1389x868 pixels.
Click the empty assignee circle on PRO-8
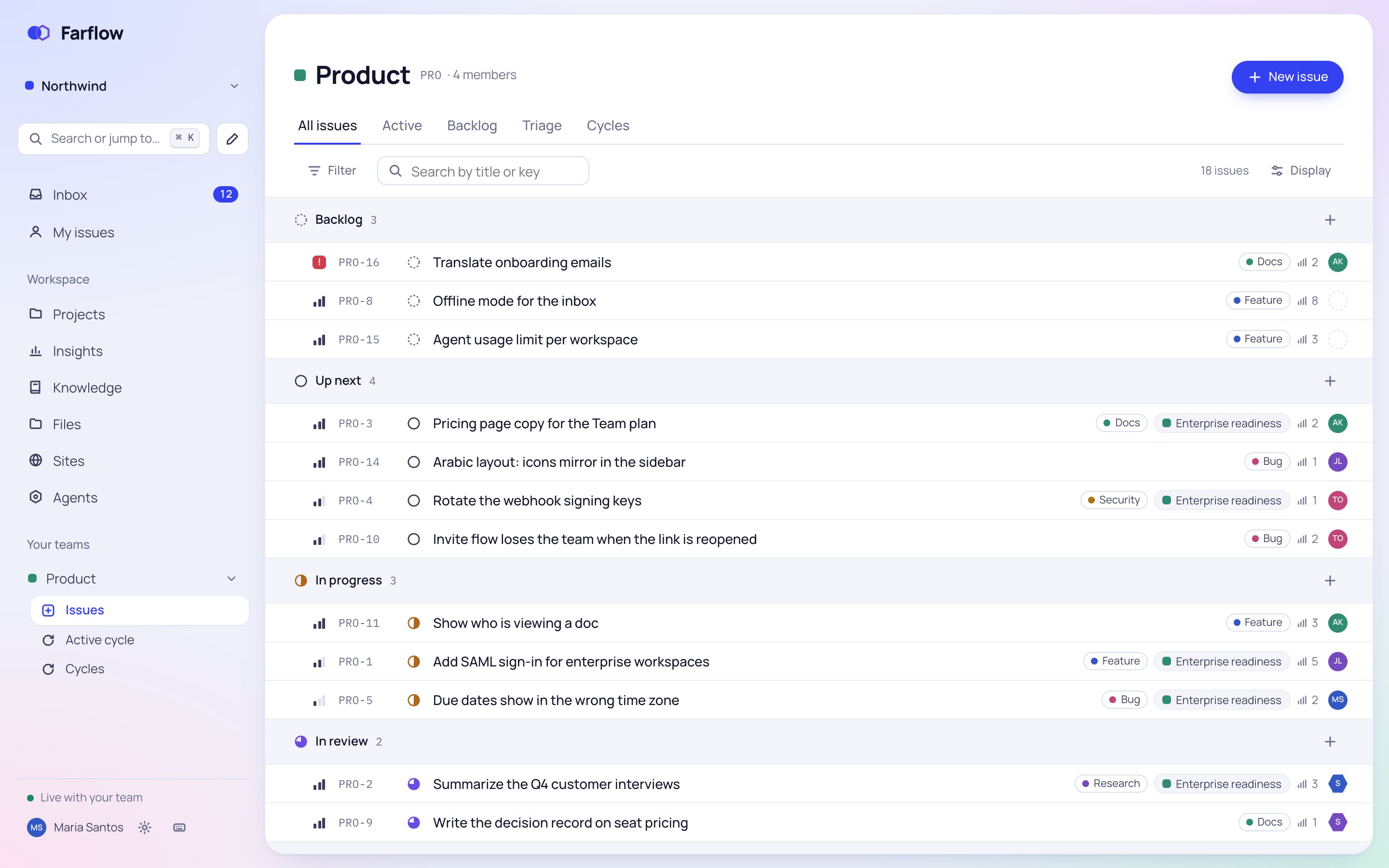pyautogui.click(x=1337, y=301)
